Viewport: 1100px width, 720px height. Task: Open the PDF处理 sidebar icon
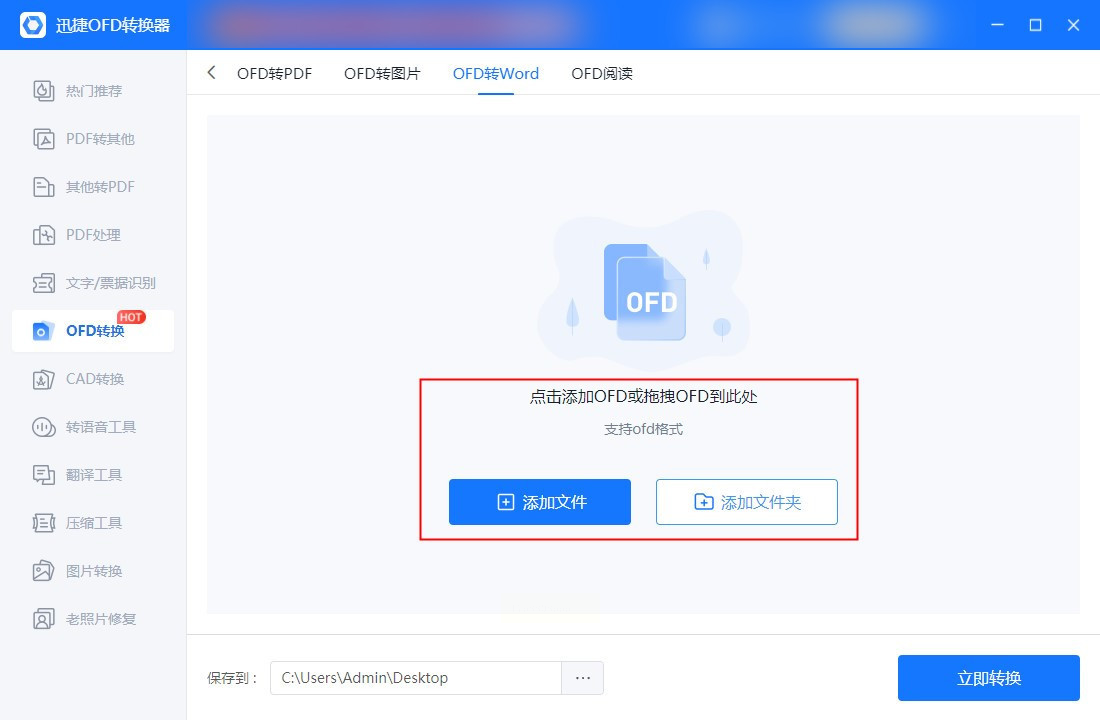pyautogui.click(x=43, y=234)
